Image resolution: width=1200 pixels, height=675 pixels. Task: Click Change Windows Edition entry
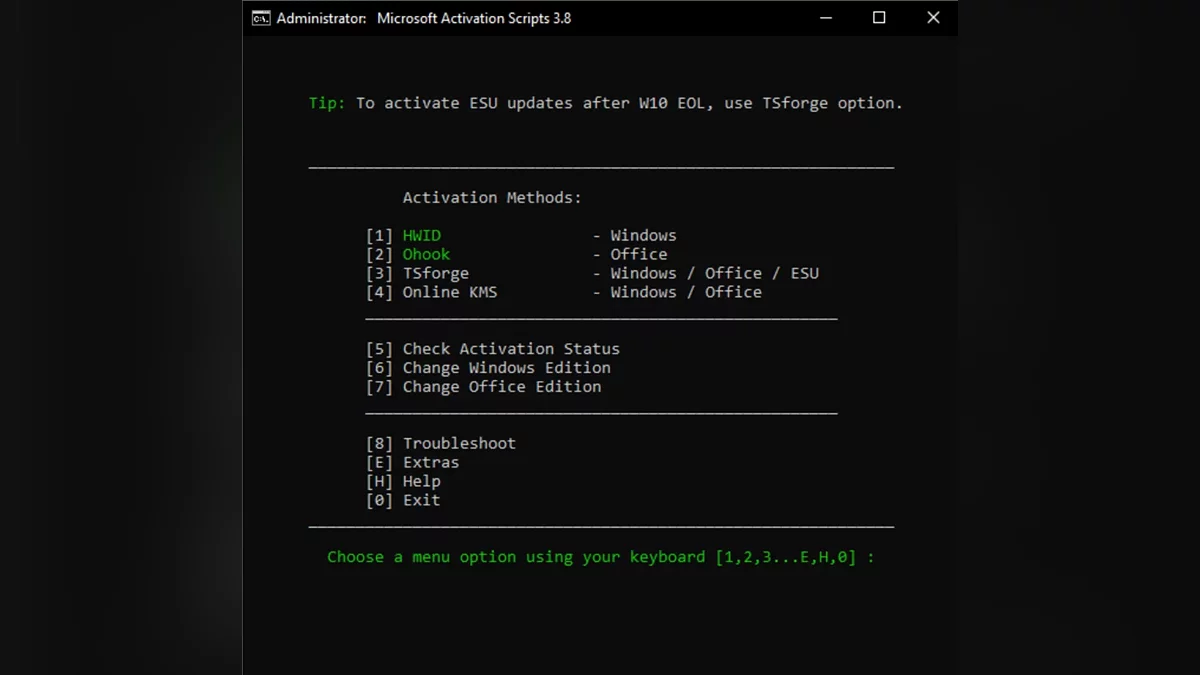pos(506,368)
